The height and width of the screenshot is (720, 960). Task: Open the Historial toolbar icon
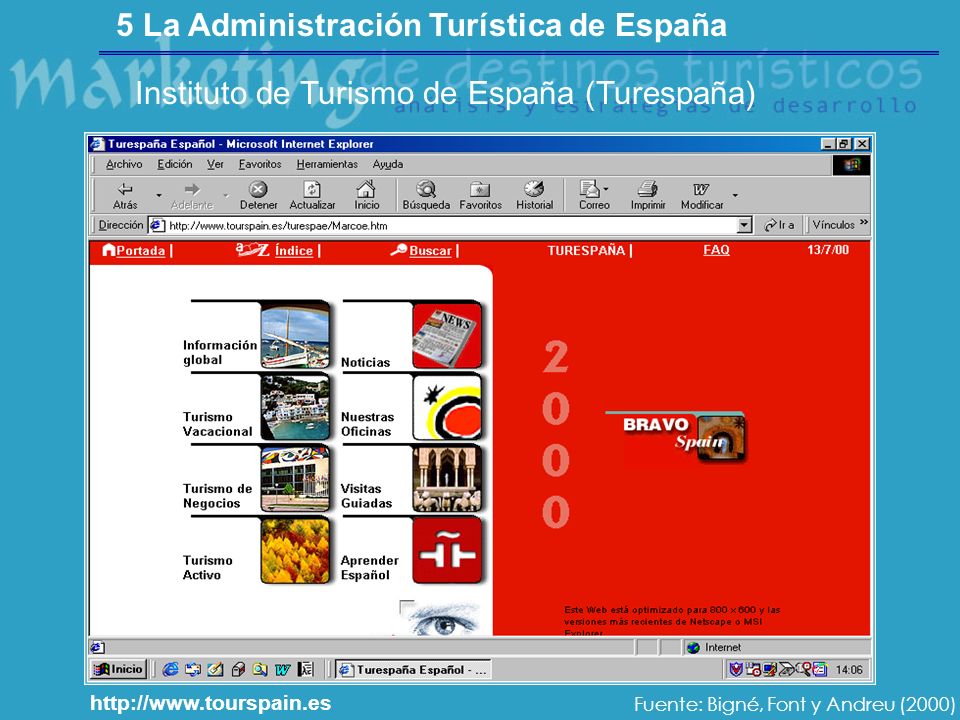[x=534, y=189]
